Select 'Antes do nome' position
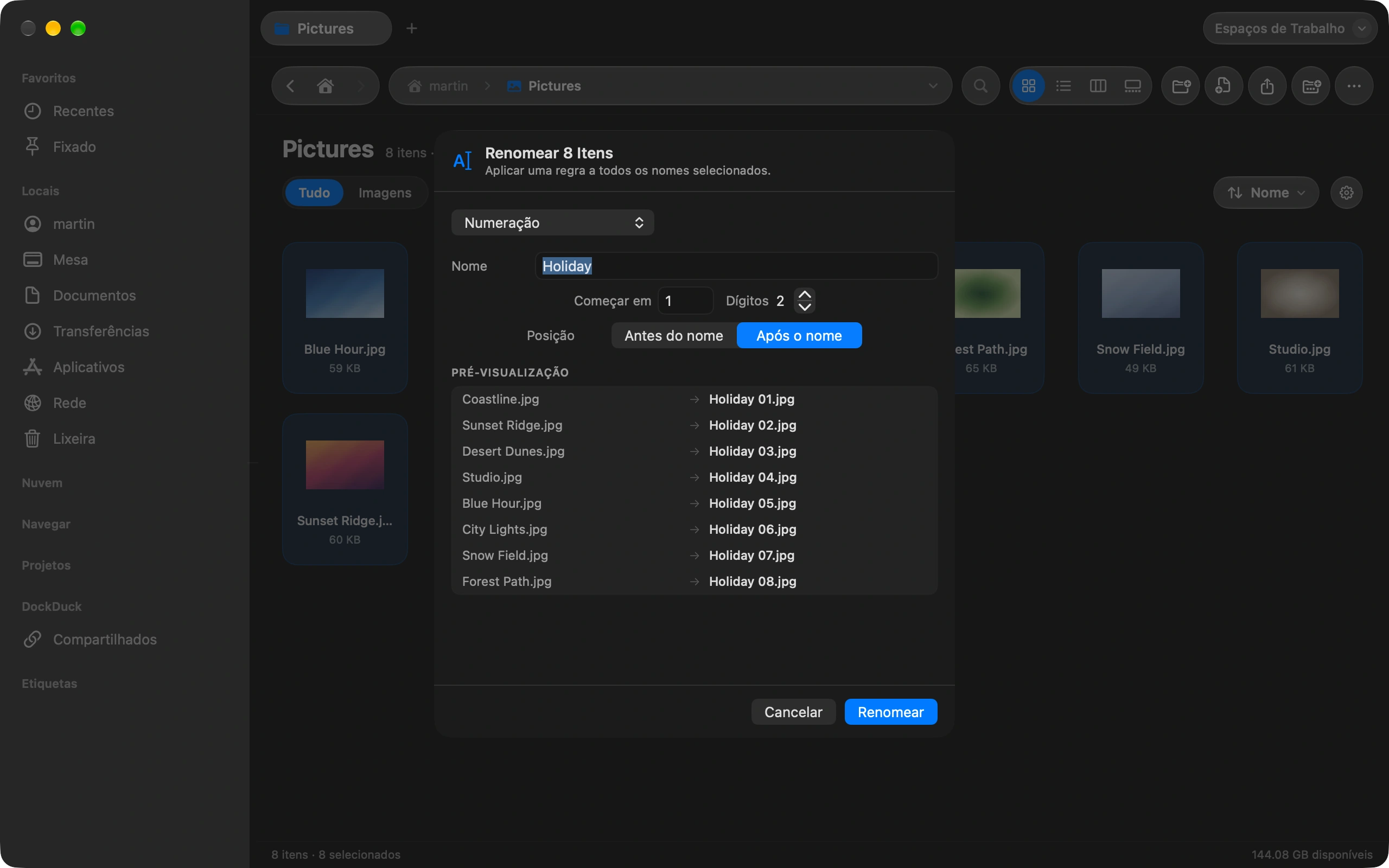 [674, 335]
